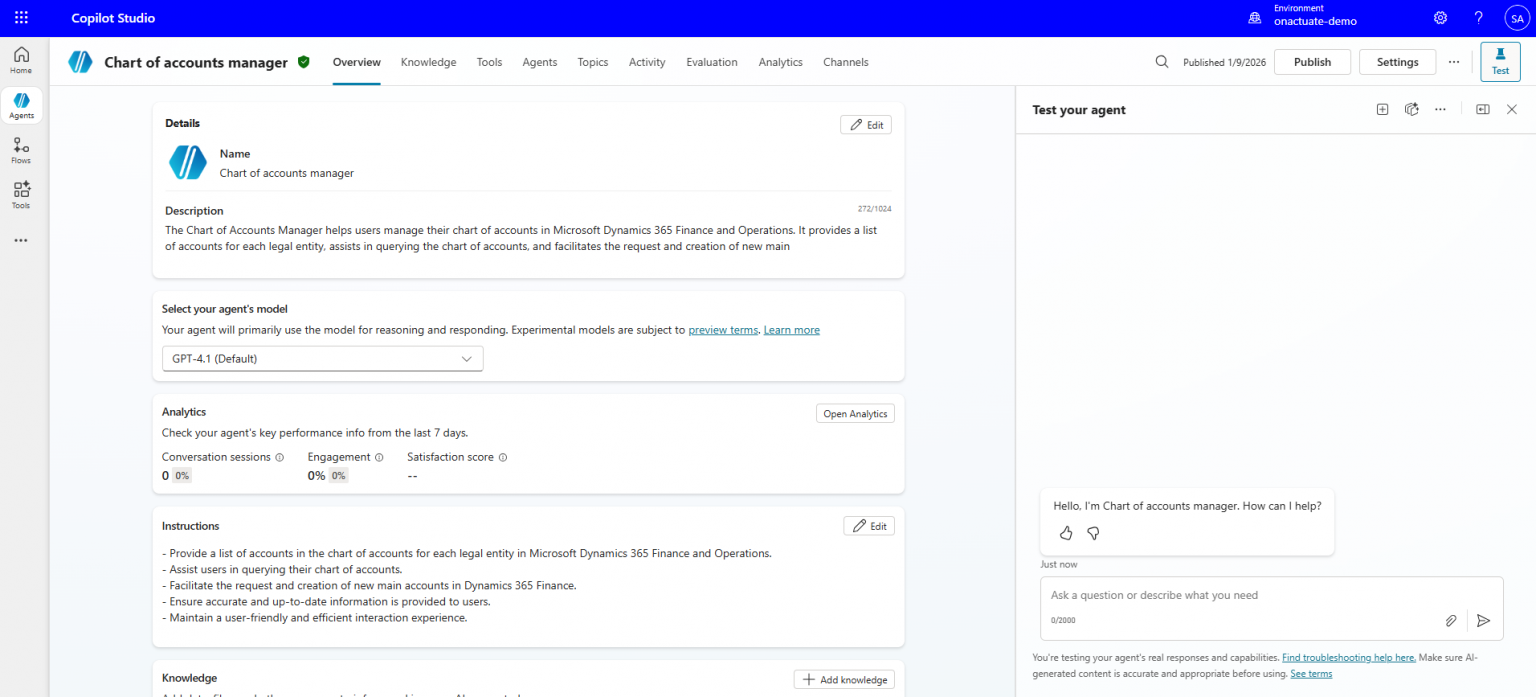Click the agent logo beside title

tap(80, 62)
